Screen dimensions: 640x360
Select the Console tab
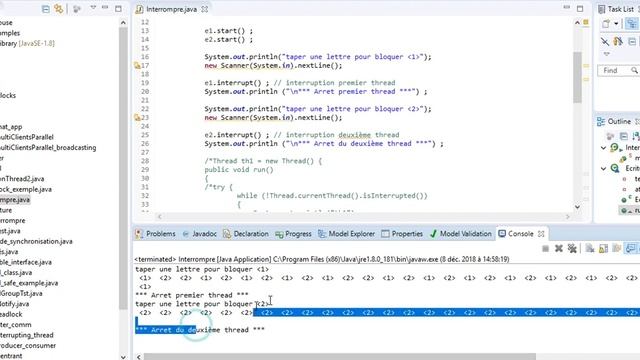tap(516, 234)
